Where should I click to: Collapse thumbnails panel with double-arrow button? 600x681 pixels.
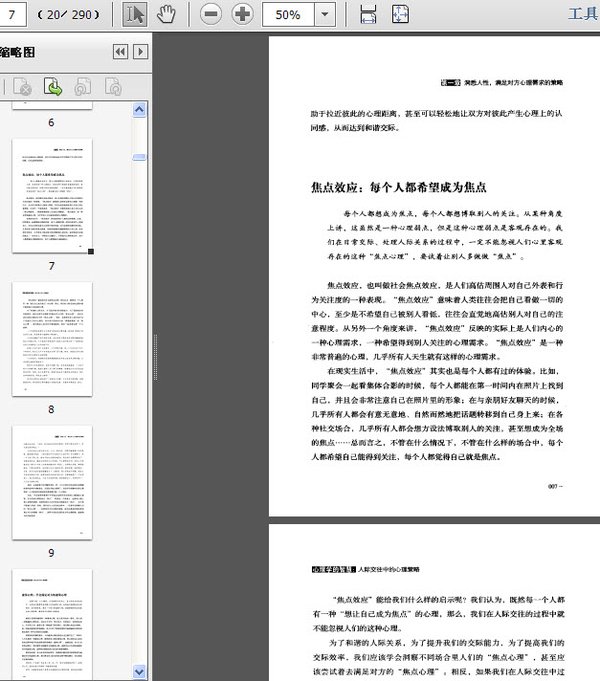pos(120,52)
